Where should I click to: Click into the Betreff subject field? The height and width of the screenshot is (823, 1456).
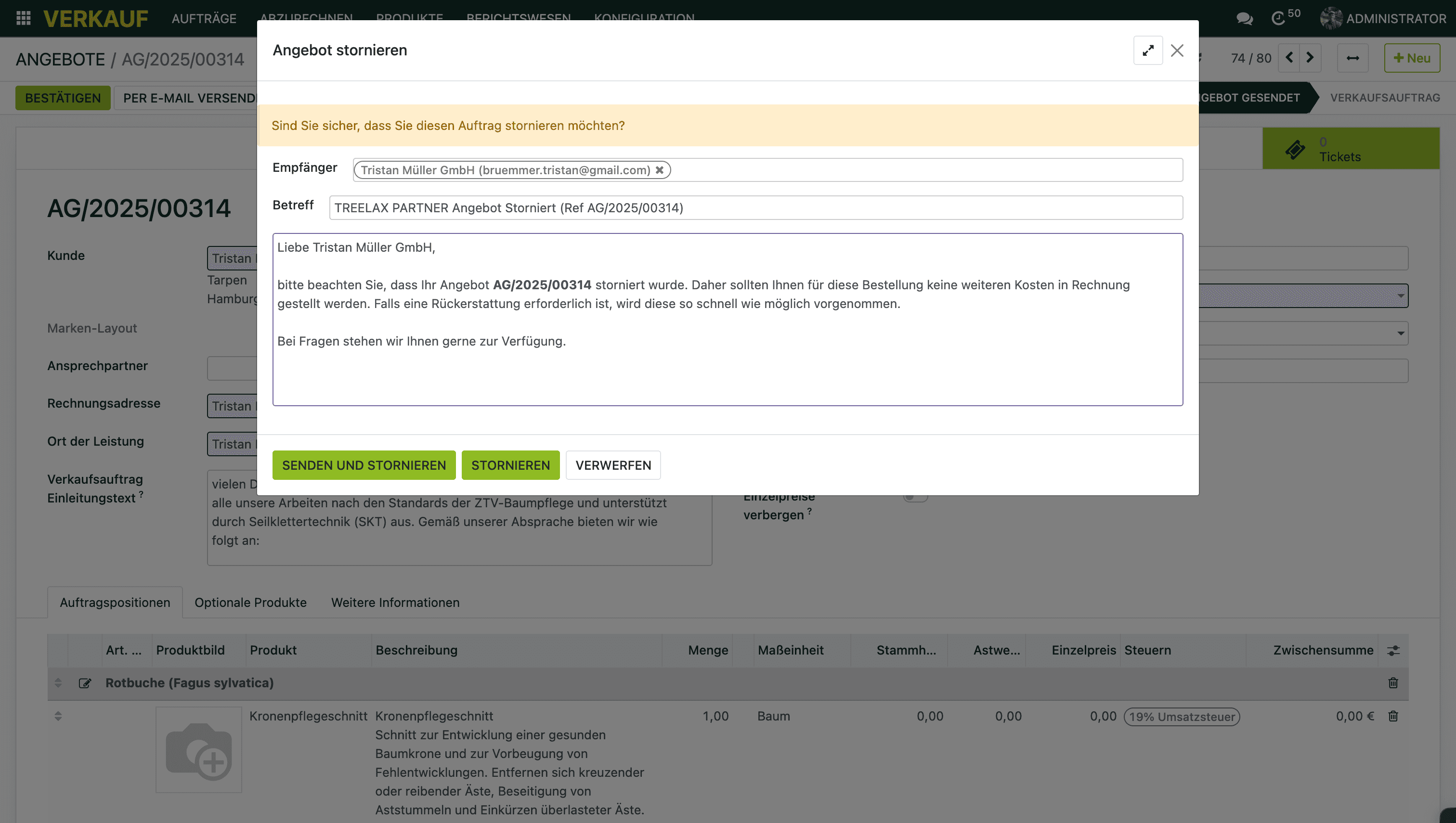755,208
